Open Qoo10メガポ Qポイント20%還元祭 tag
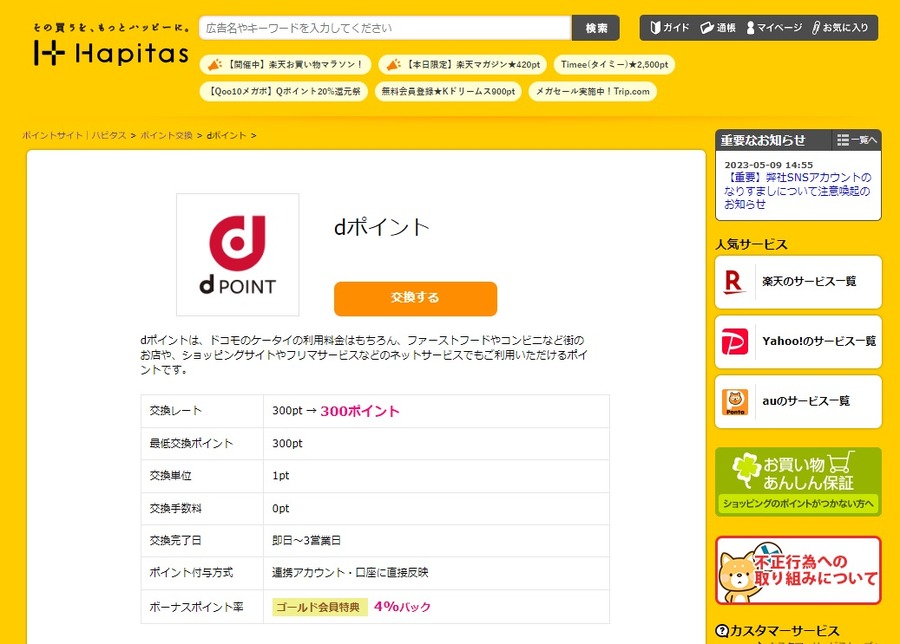This screenshot has height=644, width=900. 284,91
